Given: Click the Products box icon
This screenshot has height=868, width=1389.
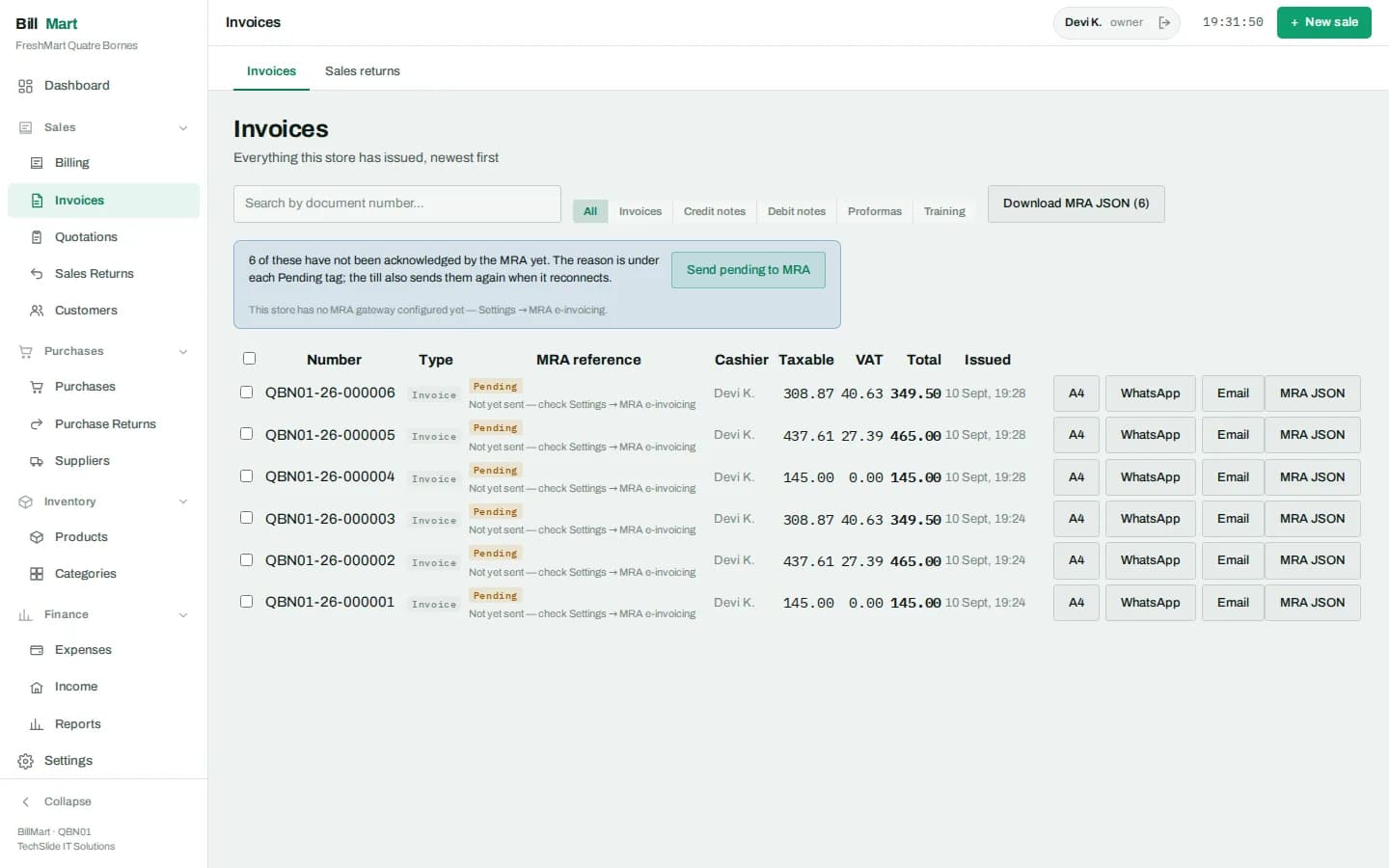Looking at the screenshot, I should point(37,537).
